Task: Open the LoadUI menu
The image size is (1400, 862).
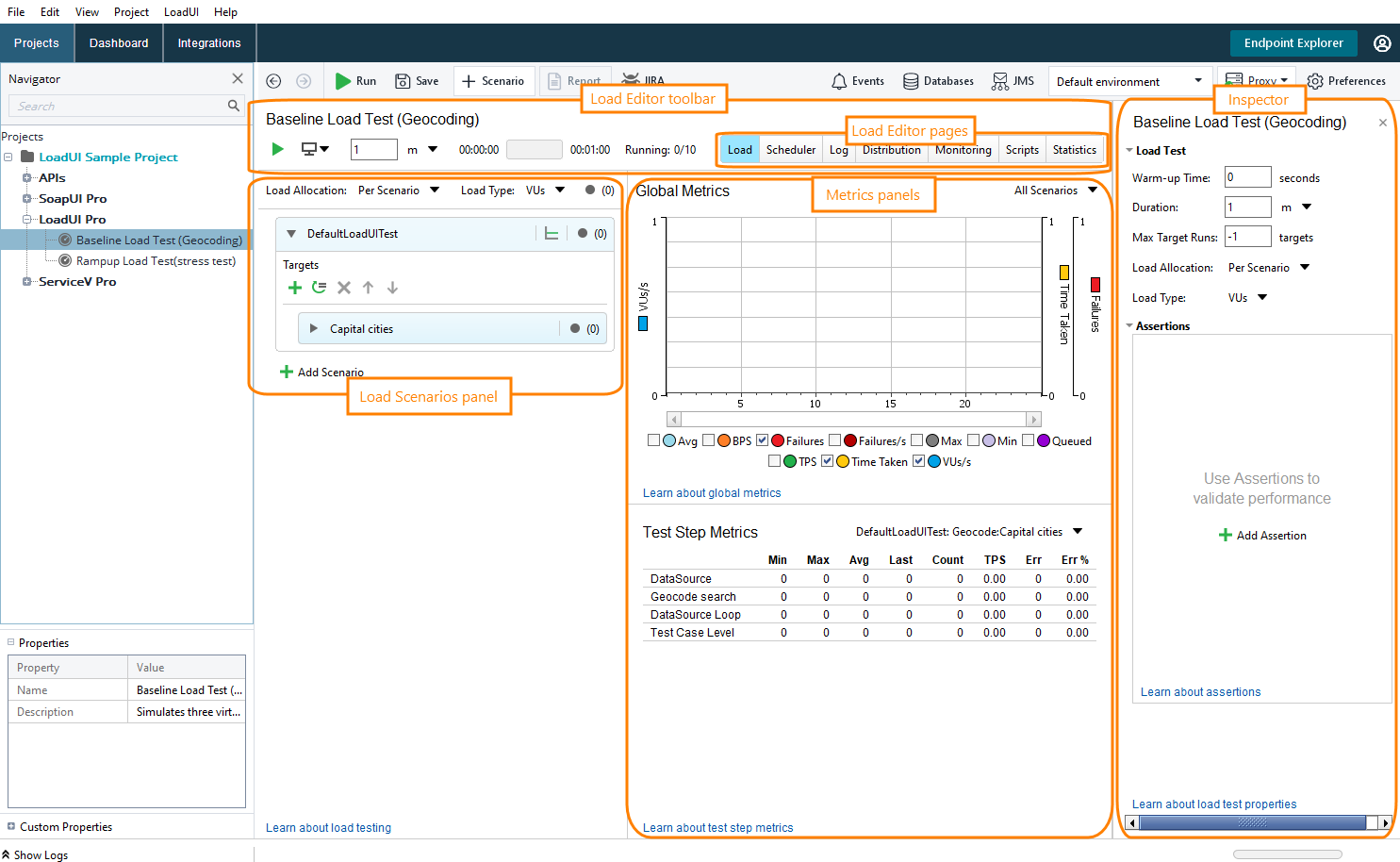Action: [x=181, y=12]
